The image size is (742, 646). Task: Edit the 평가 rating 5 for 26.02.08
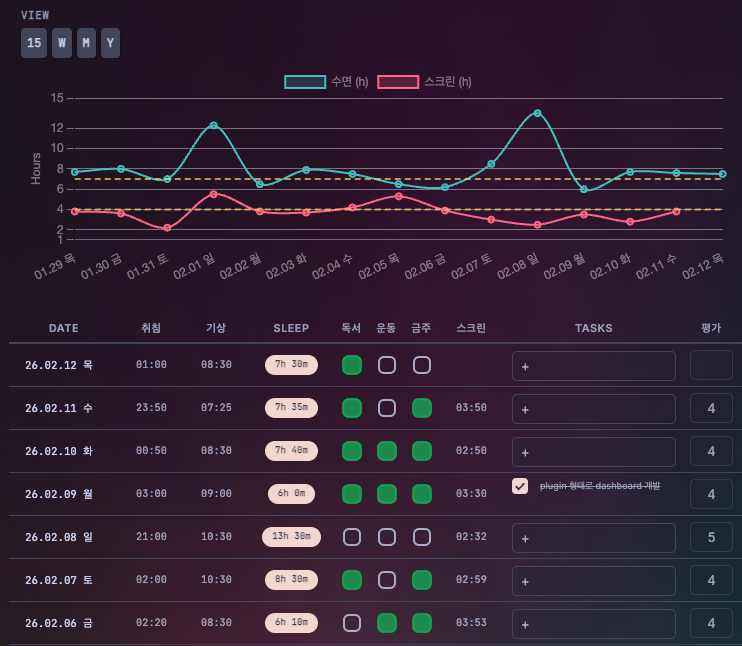pos(711,537)
